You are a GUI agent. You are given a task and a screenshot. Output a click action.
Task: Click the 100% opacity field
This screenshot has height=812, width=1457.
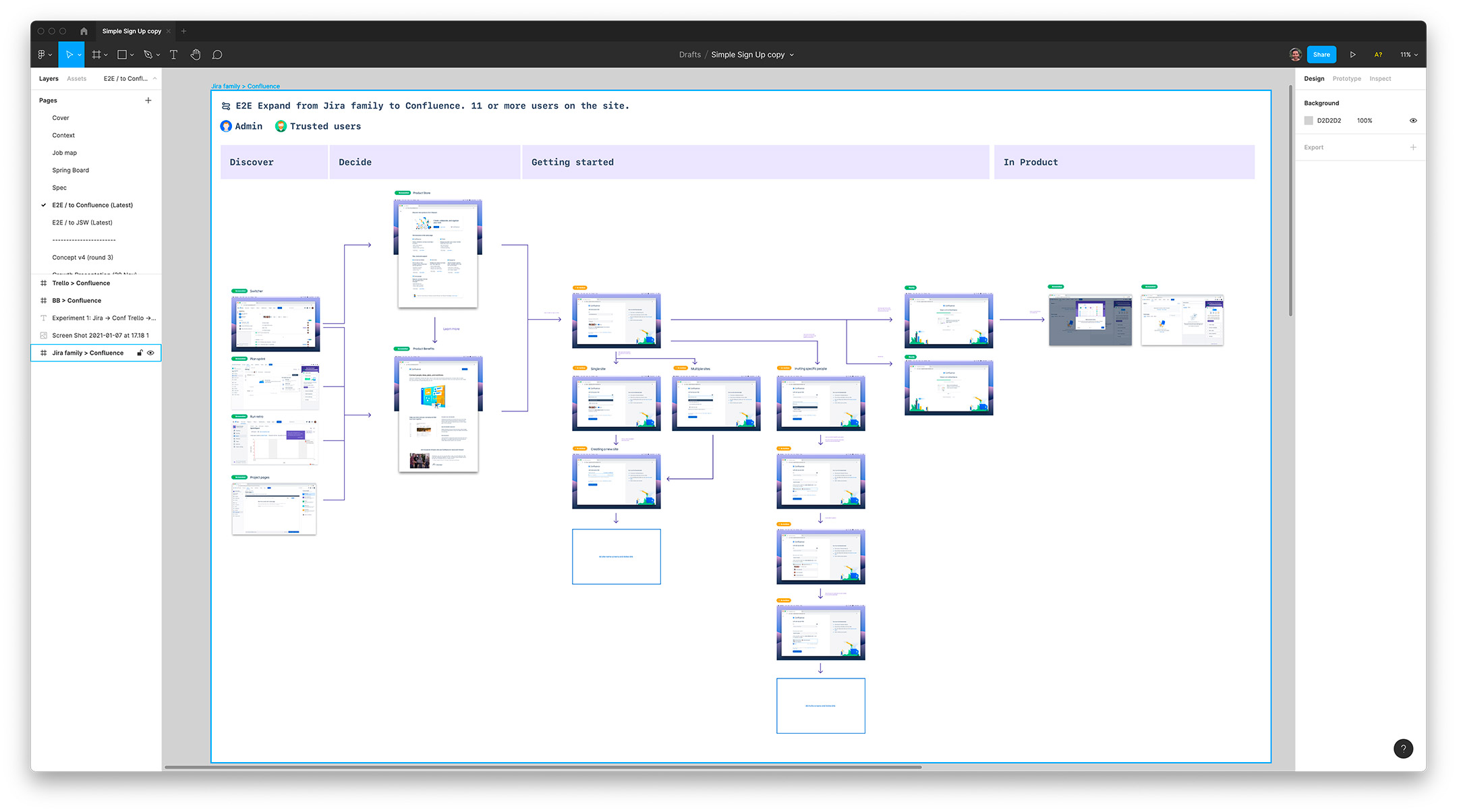(1365, 121)
